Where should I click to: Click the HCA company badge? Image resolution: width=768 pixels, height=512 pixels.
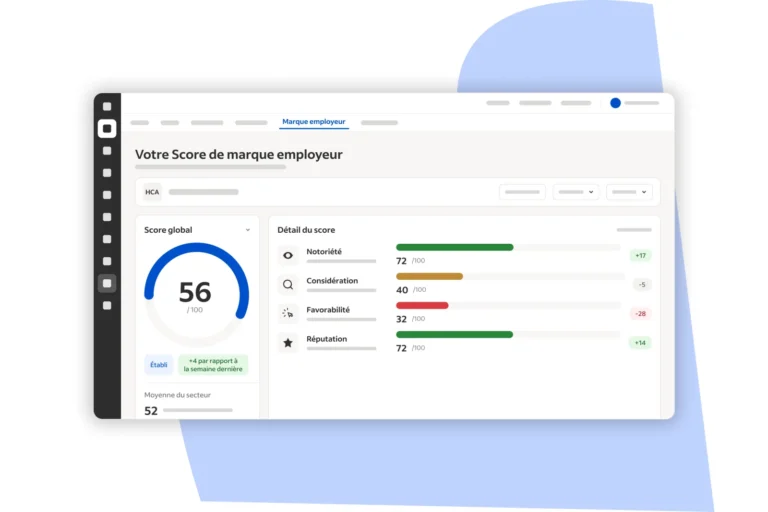click(152, 192)
